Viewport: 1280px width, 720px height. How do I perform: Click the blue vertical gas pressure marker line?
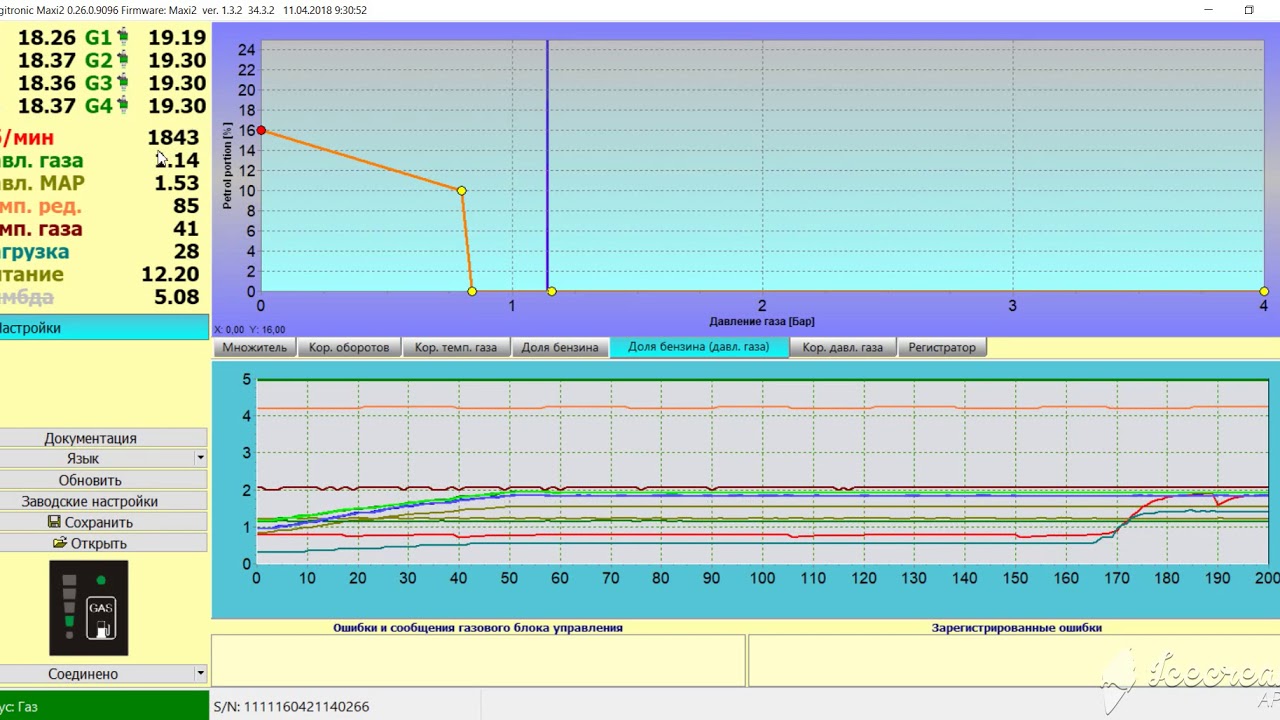click(x=547, y=165)
